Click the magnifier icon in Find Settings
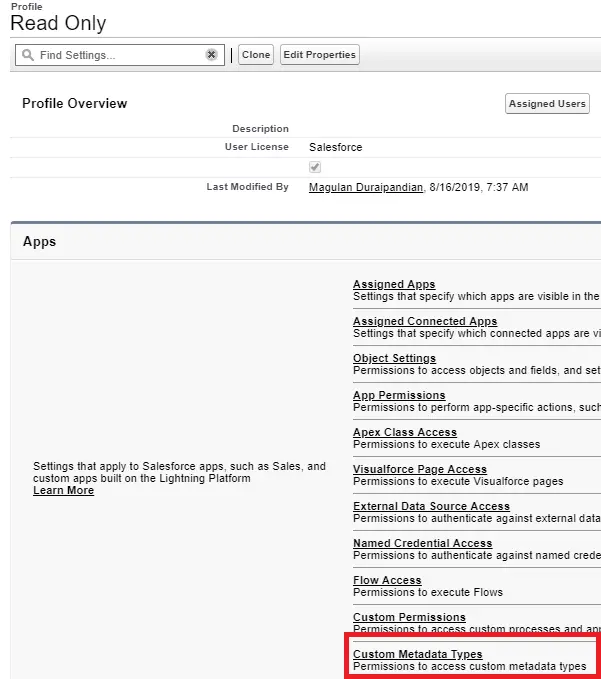The width and height of the screenshot is (601, 679). click(x=28, y=55)
